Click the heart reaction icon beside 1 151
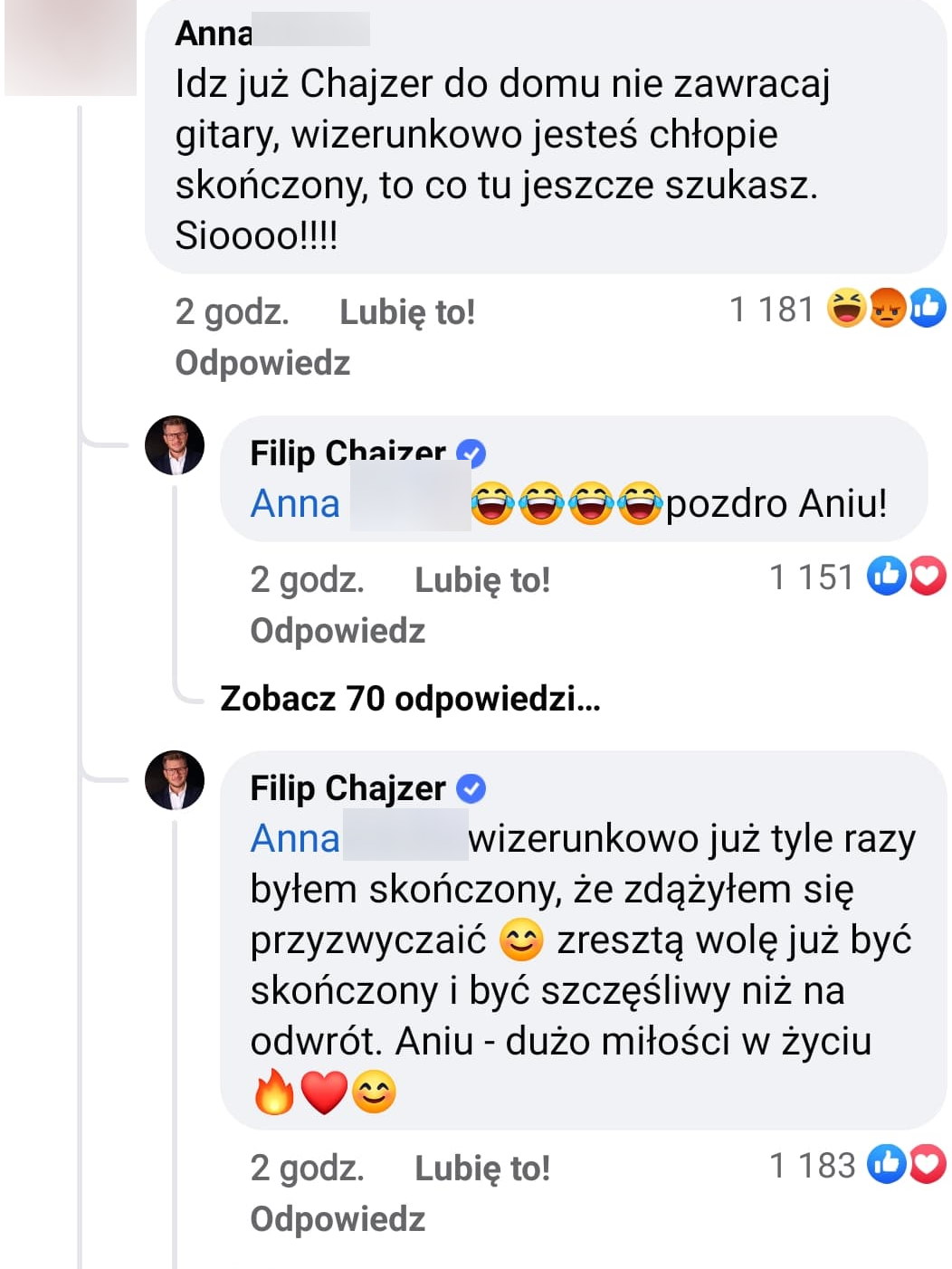952x1269 pixels. tap(927, 577)
